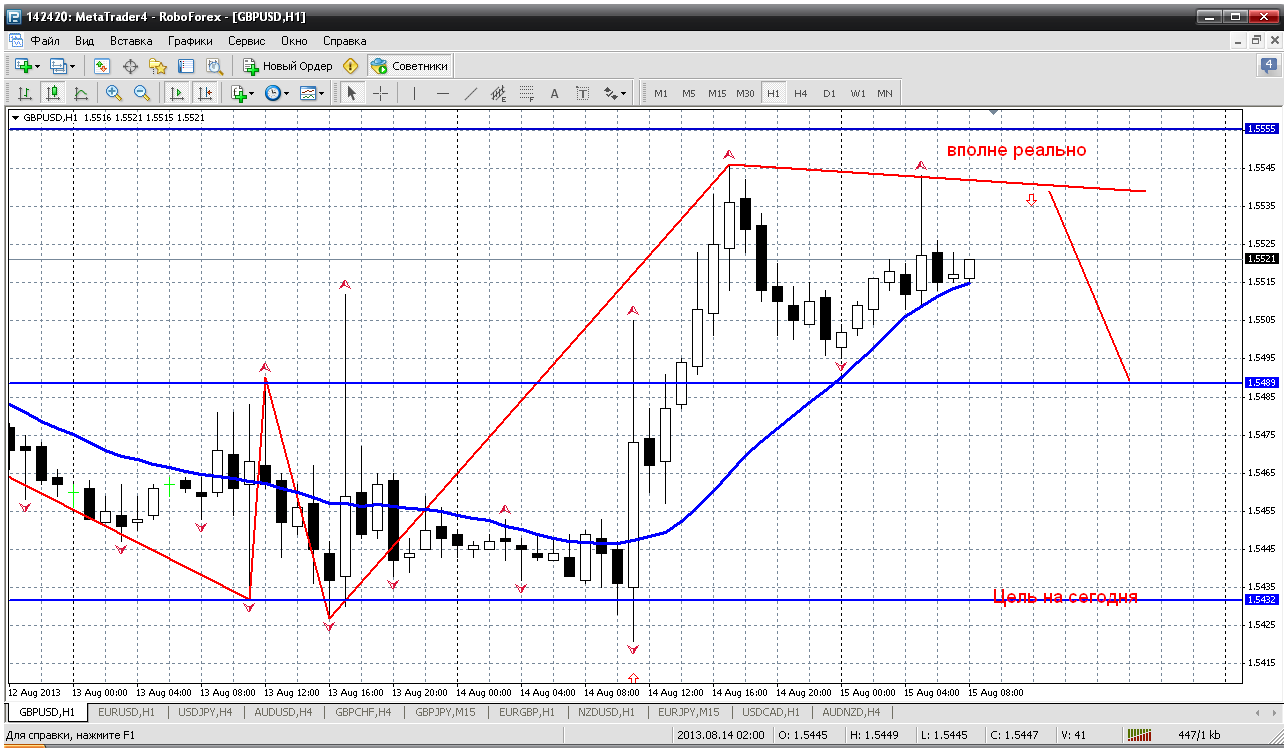Open the chart profiles menu
This screenshot has width=1288, height=748.
coord(58,66)
